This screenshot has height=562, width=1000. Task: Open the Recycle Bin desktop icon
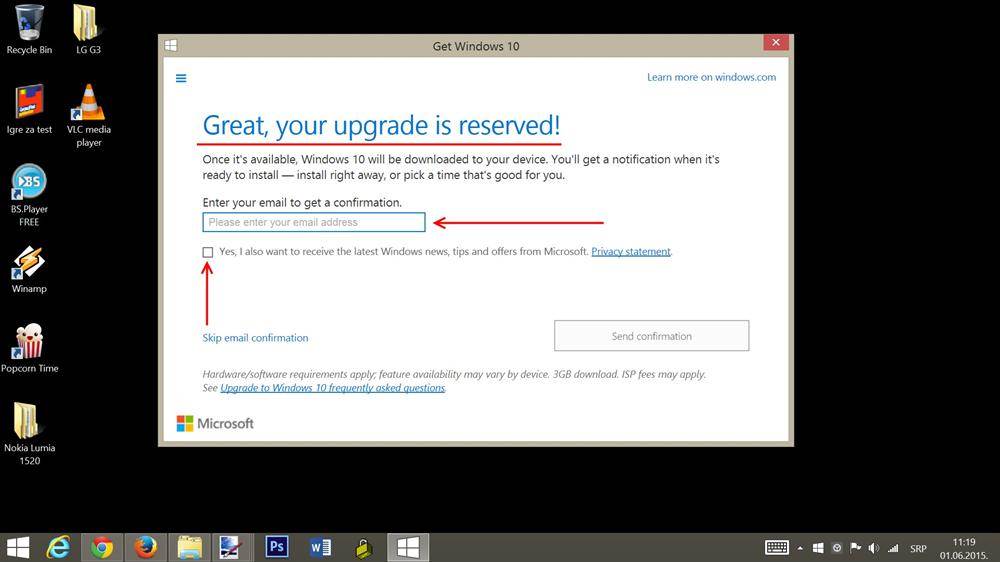tap(29, 23)
